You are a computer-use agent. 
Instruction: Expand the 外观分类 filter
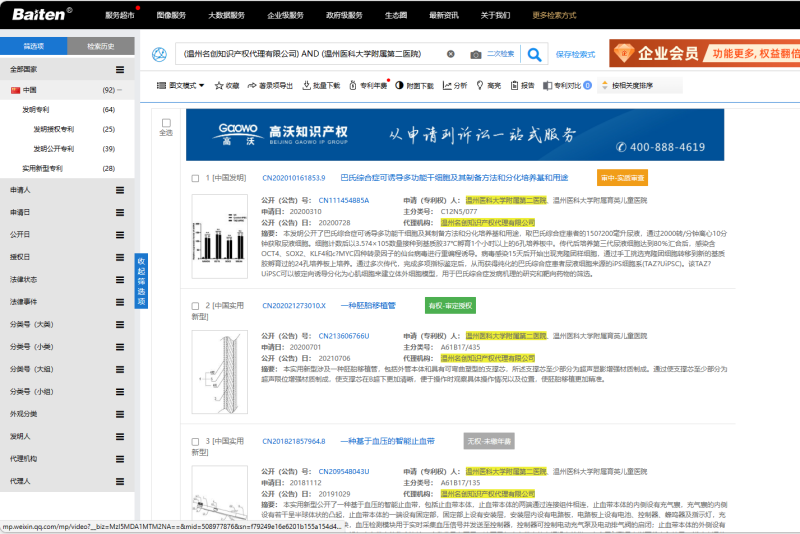[x=120, y=415]
